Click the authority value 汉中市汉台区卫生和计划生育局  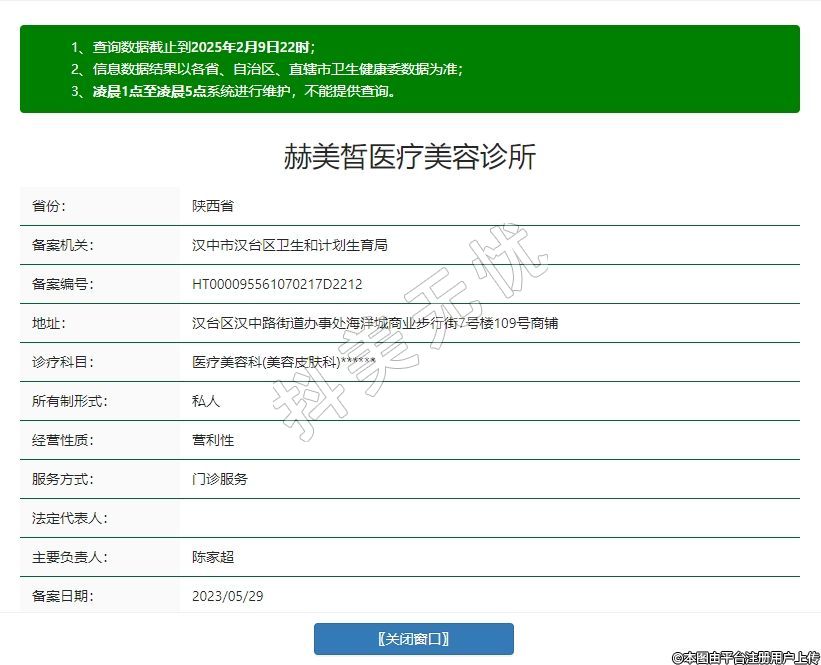[x=290, y=245]
